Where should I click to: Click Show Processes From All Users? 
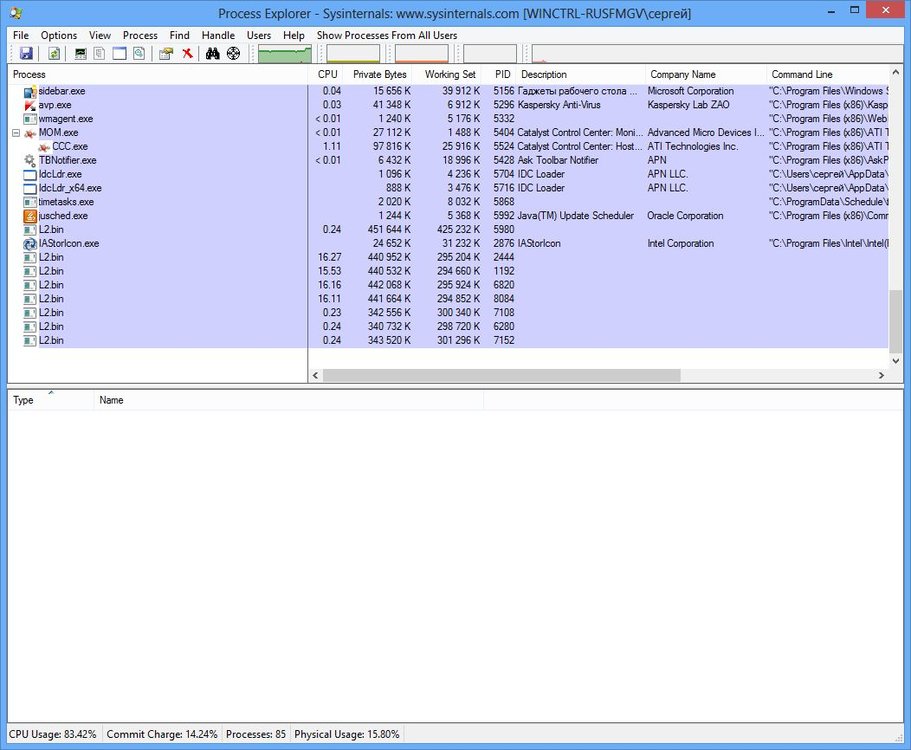point(387,35)
